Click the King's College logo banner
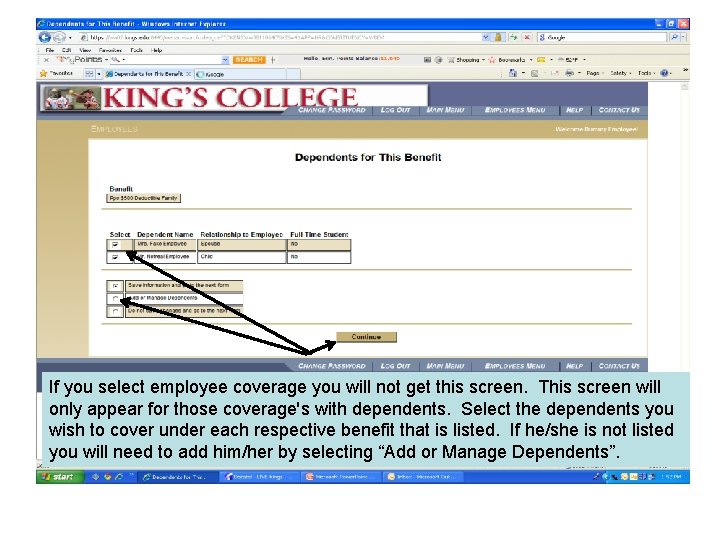Screen dimensions: 720x540 pos(235,98)
